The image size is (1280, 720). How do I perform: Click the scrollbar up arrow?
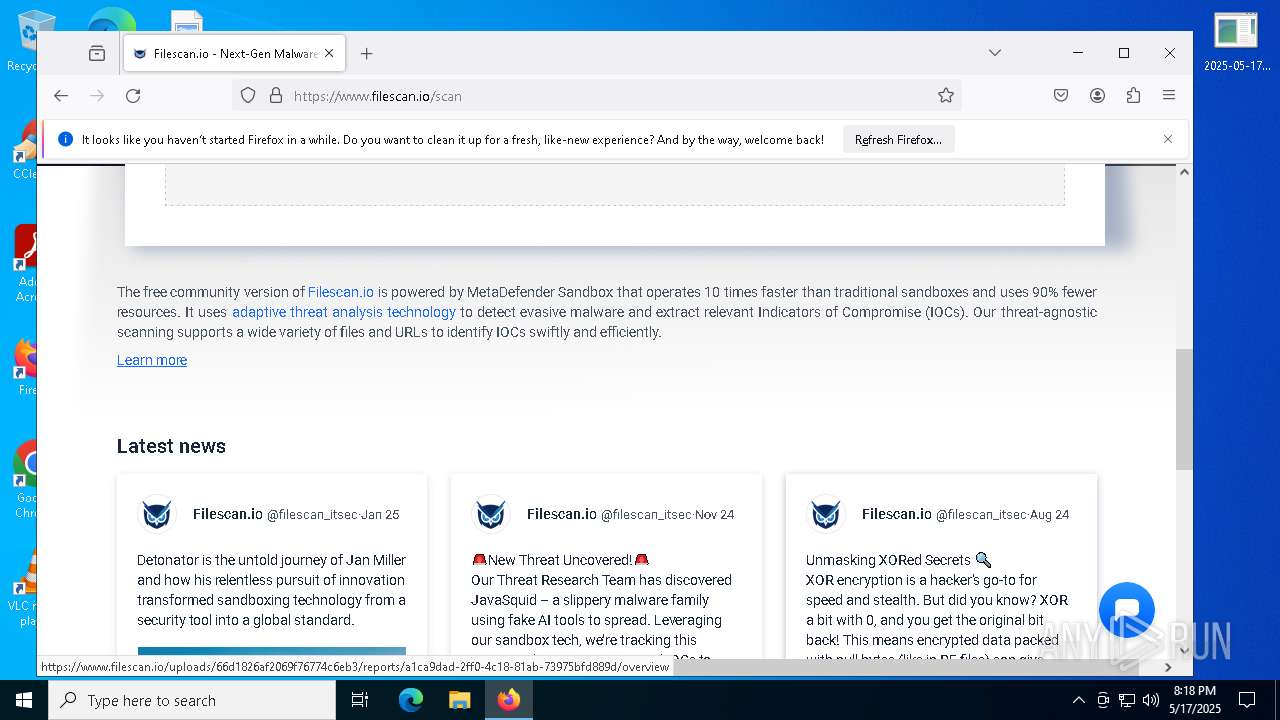(x=1184, y=172)
